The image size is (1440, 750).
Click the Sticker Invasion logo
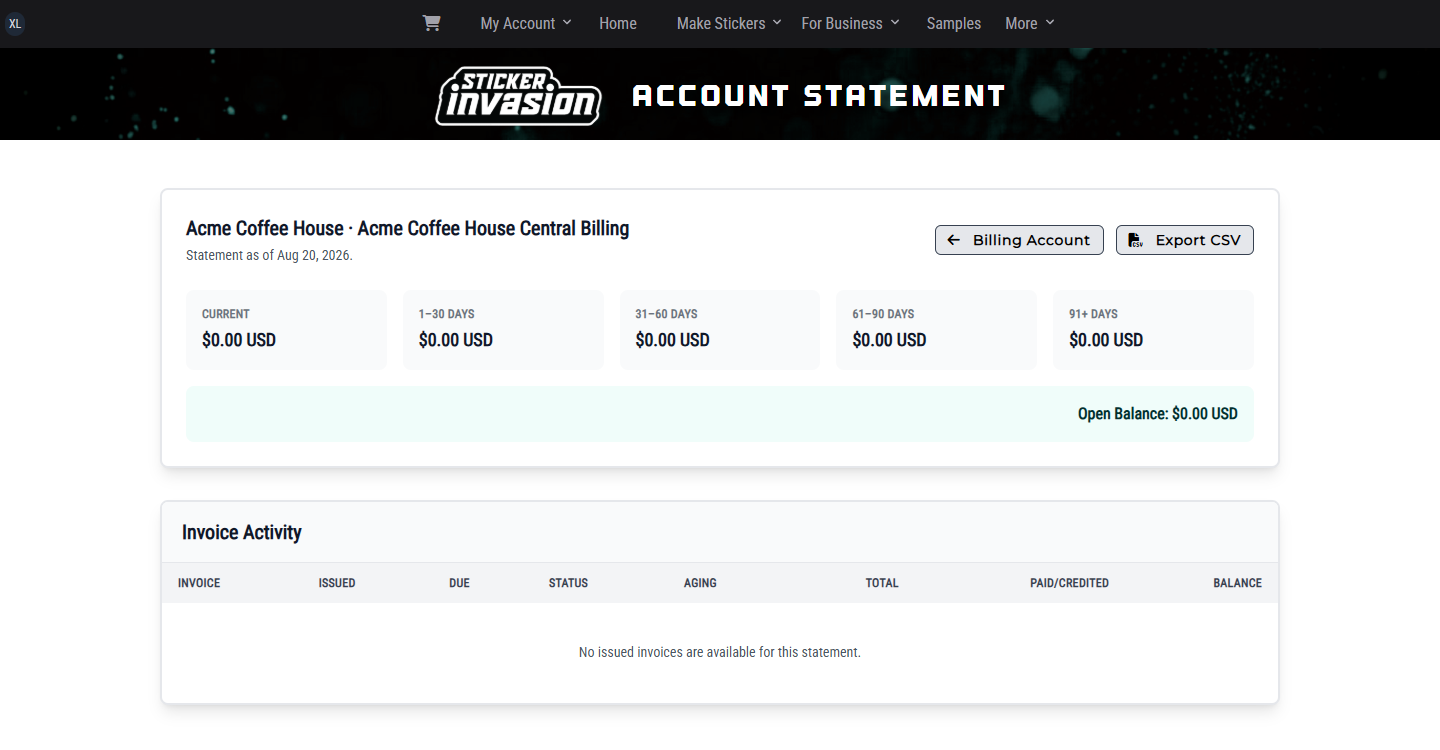(x=518, y=96)
